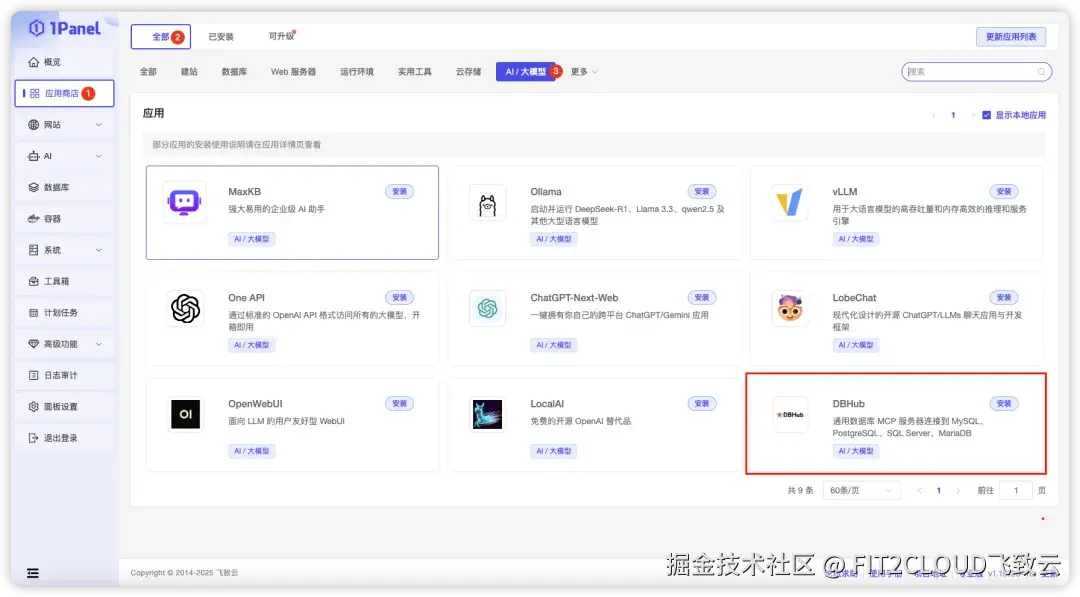Install the OpenWebUI app
The image size is (1080, 597).
pyautogui.click(x=399, y=404)
